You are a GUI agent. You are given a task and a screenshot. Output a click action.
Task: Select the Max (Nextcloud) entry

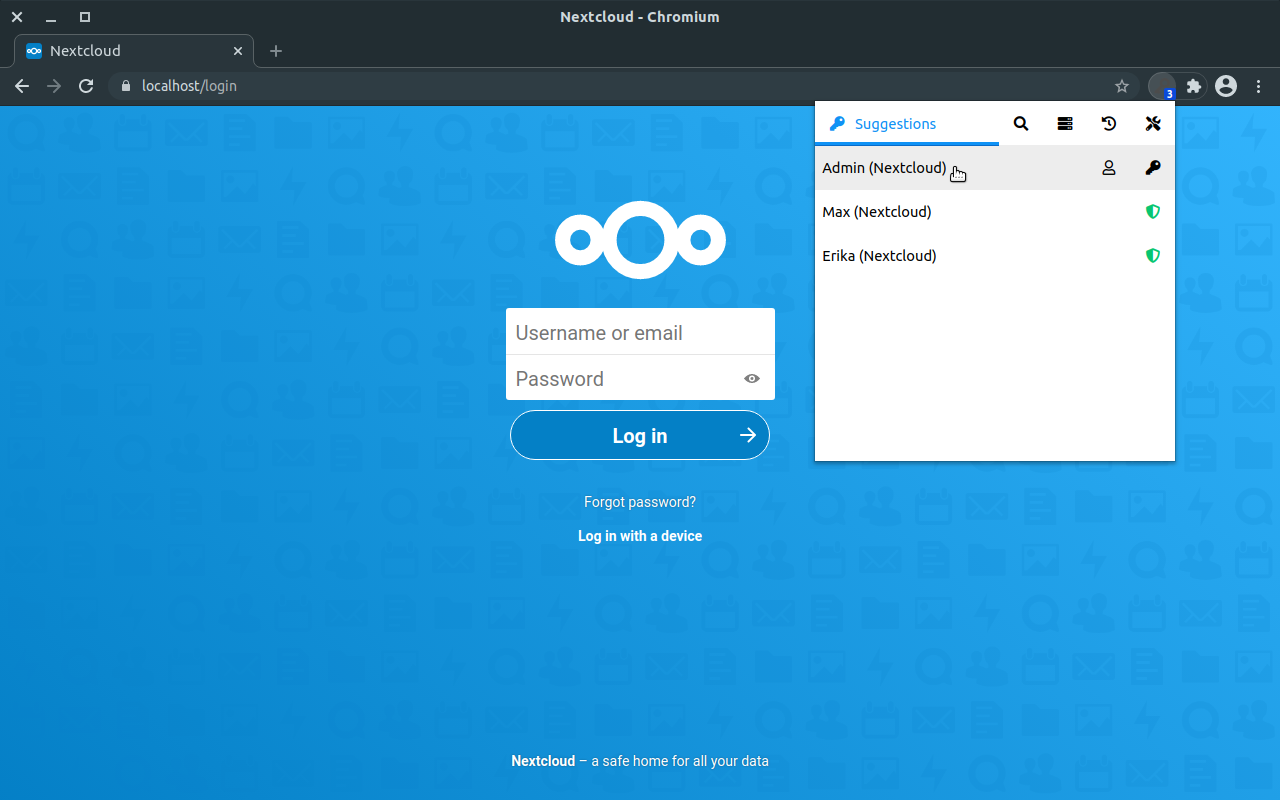tap(876, 211)
